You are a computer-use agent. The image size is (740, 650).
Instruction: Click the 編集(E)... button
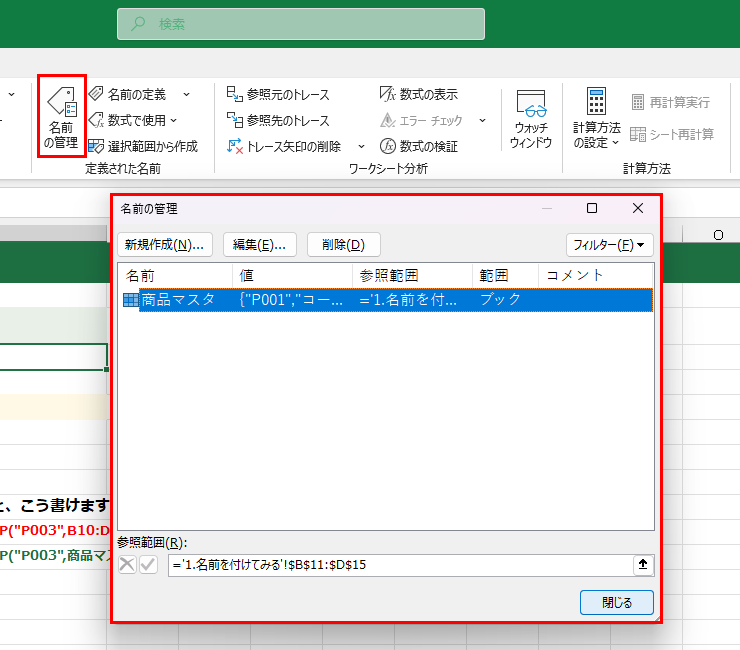[260, 245]
